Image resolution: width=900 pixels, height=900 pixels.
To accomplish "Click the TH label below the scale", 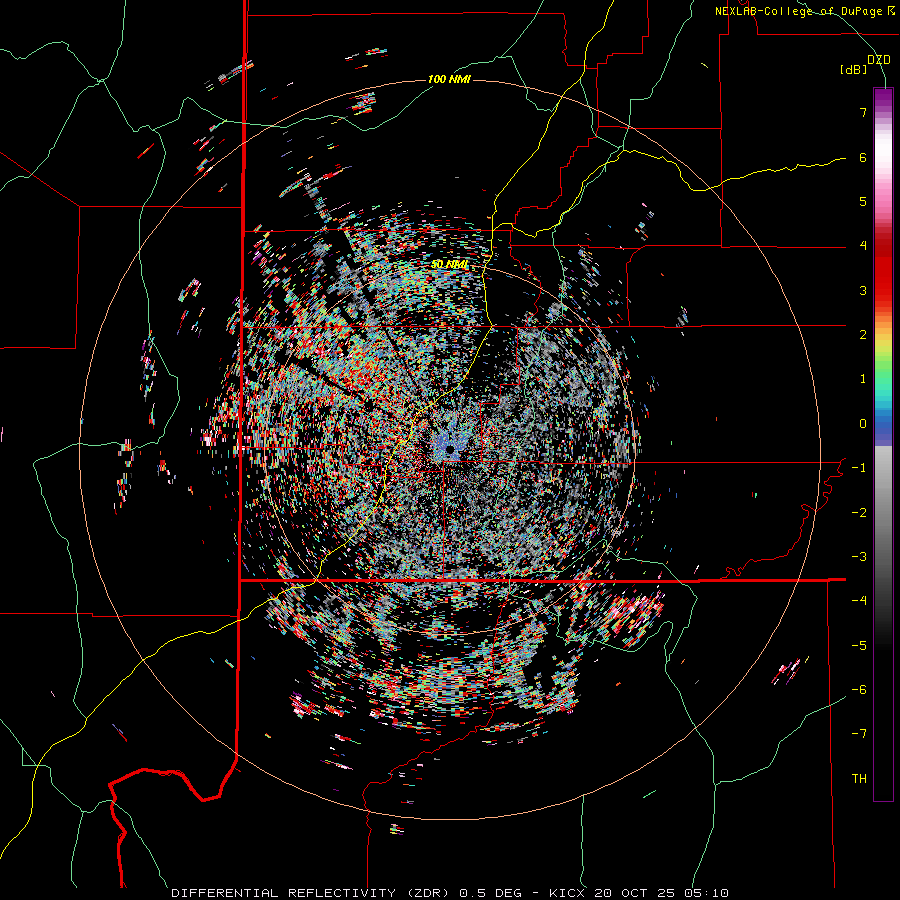I will 859,779.
